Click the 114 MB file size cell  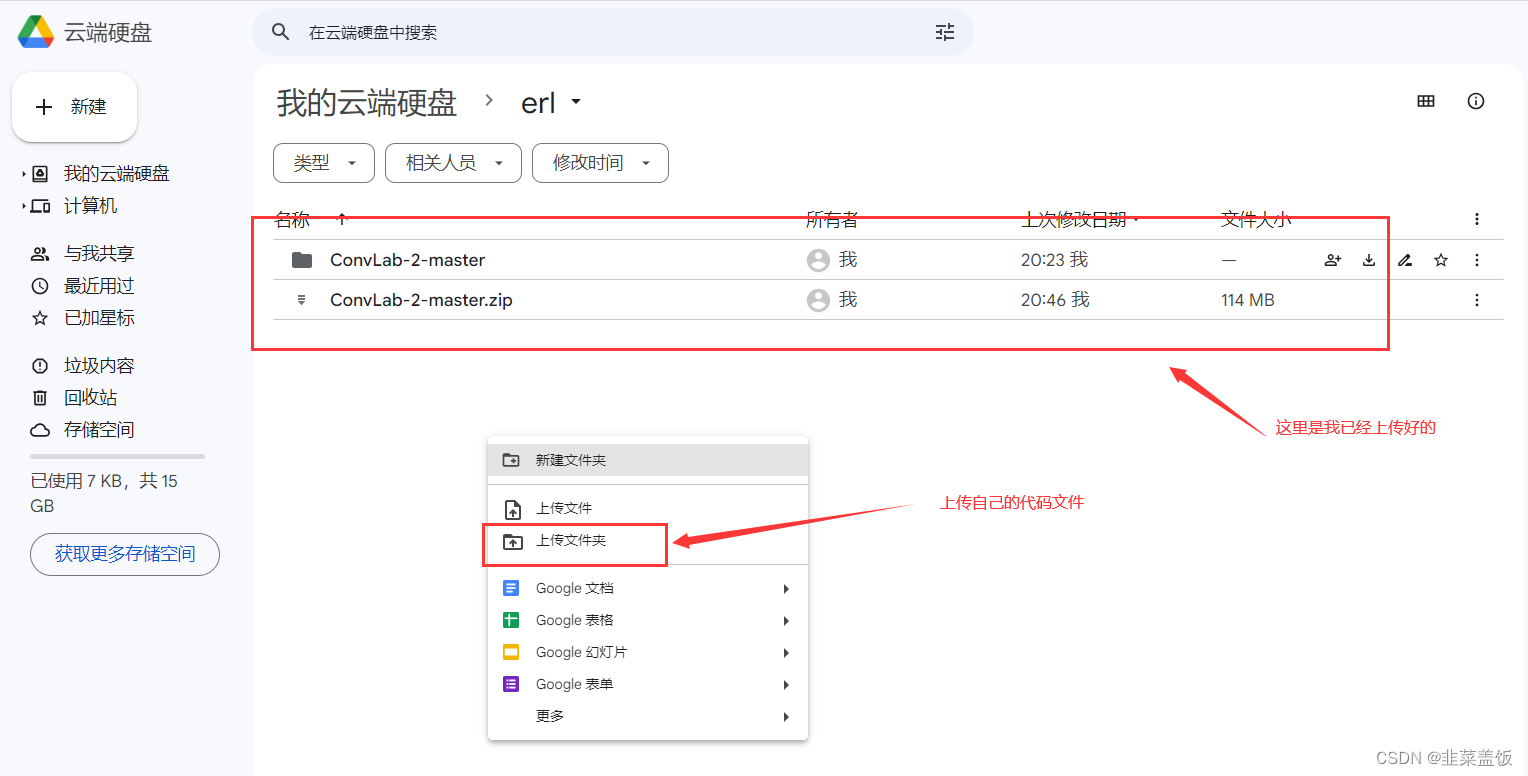click(x=1248, y=300)
